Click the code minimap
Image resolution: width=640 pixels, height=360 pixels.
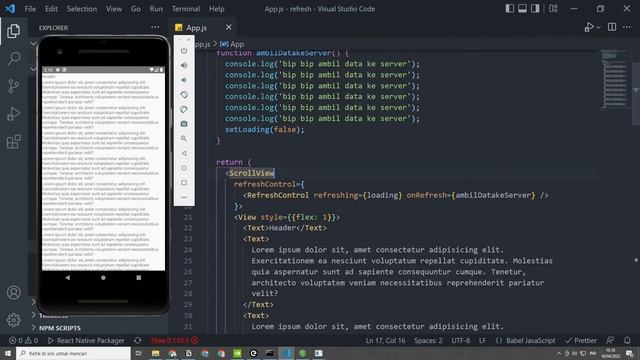click(x=615, y=80)
